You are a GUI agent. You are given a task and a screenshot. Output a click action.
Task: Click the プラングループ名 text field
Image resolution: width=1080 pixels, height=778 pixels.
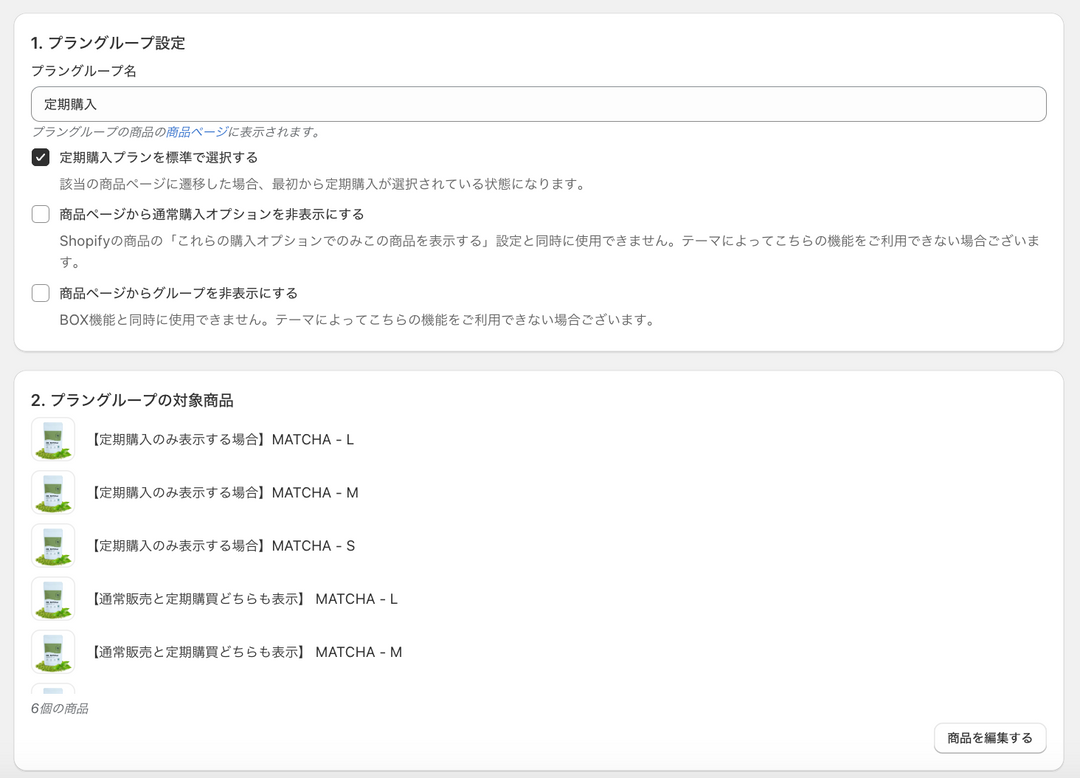click(538, 104)
